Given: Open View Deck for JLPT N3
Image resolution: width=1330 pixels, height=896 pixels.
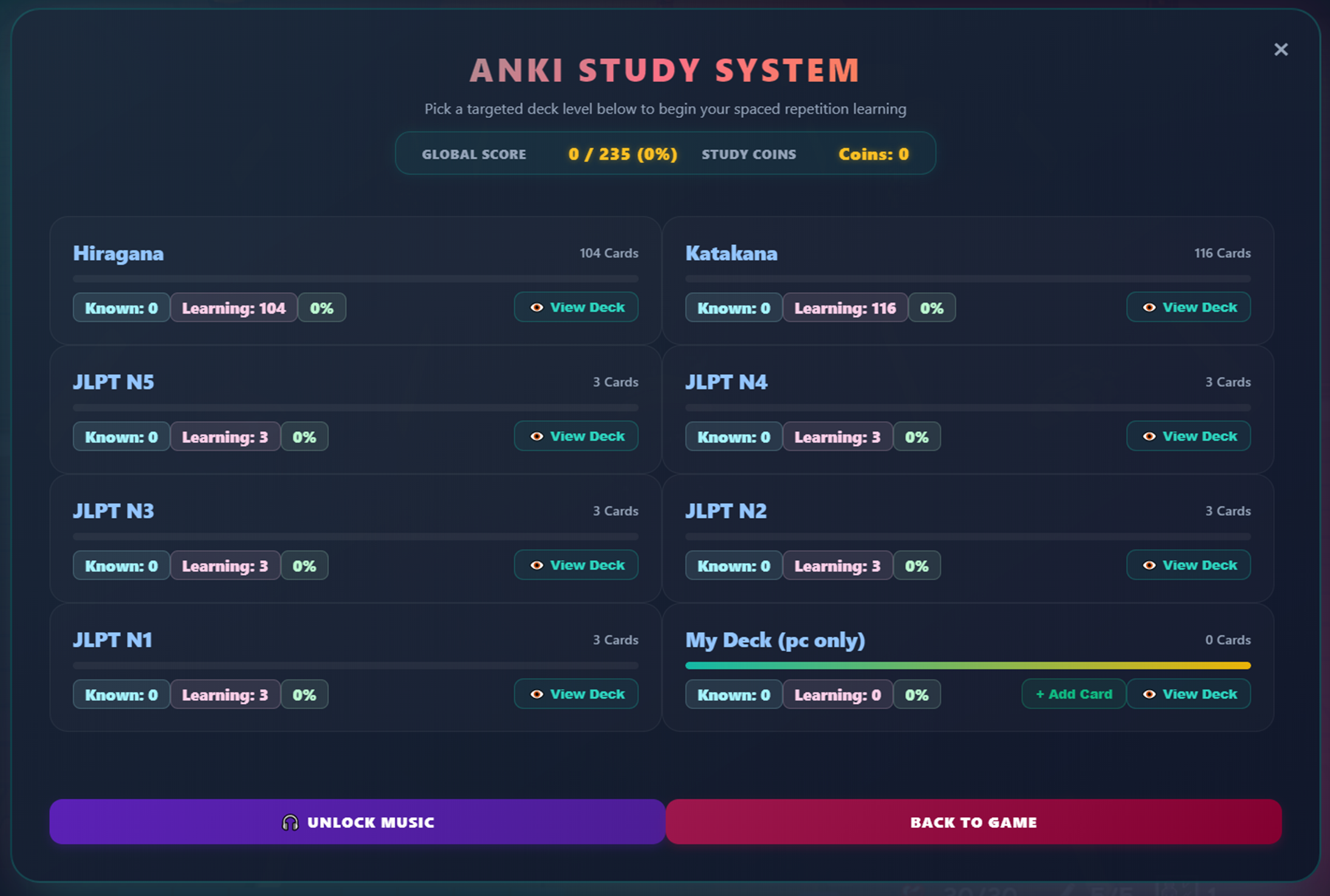Looking at the screenshot, I should 576,565.
